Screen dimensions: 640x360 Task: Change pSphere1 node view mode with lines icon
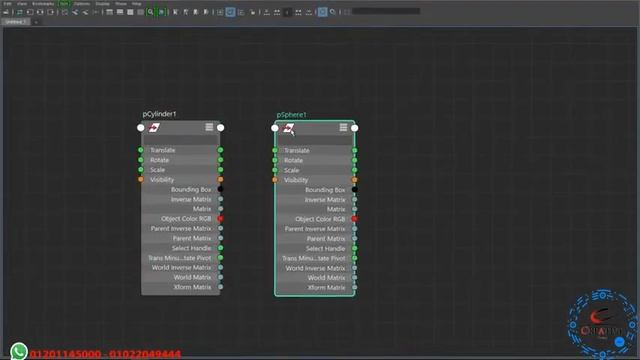click(343, 128)
